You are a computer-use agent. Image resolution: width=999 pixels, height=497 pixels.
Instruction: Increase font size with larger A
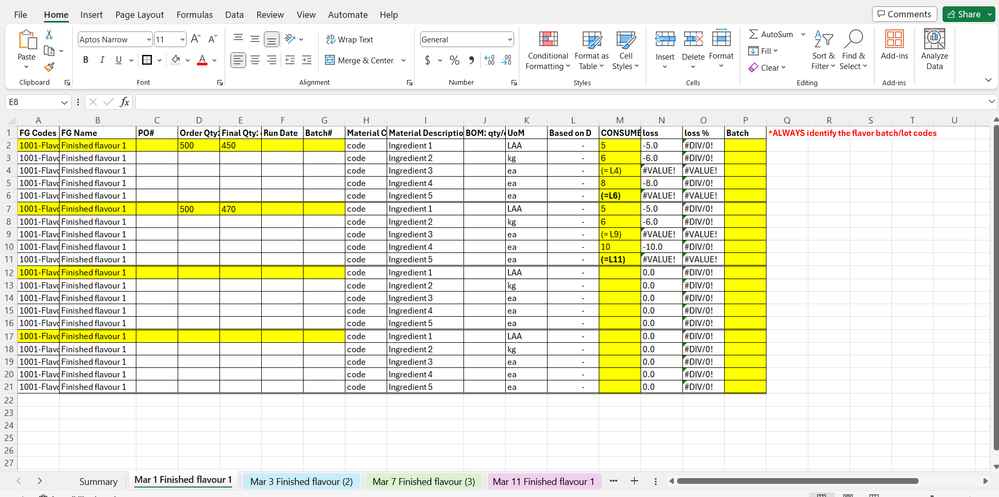coord(196,40)
